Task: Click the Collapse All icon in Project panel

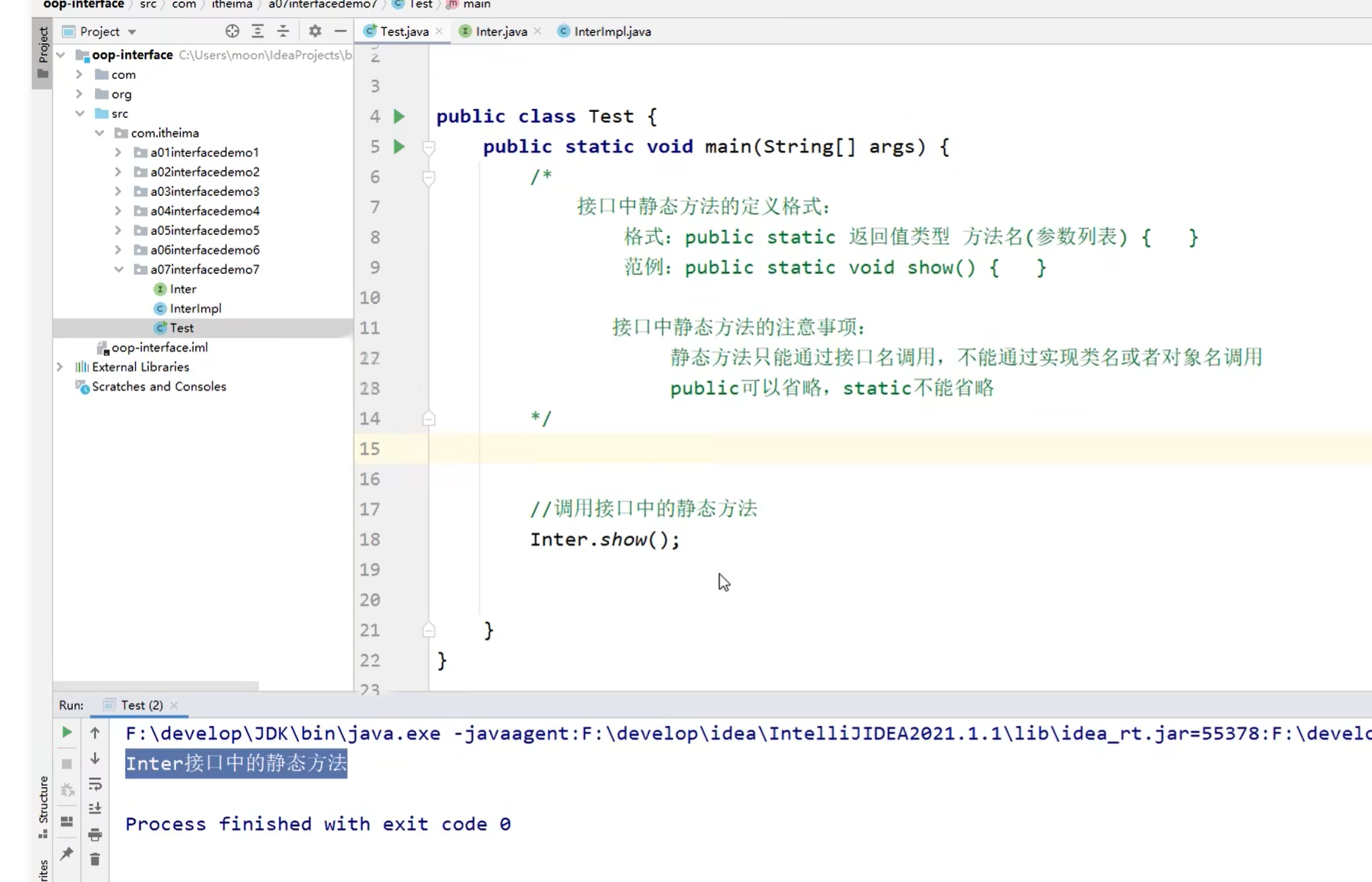Action: tap(283, 31)
